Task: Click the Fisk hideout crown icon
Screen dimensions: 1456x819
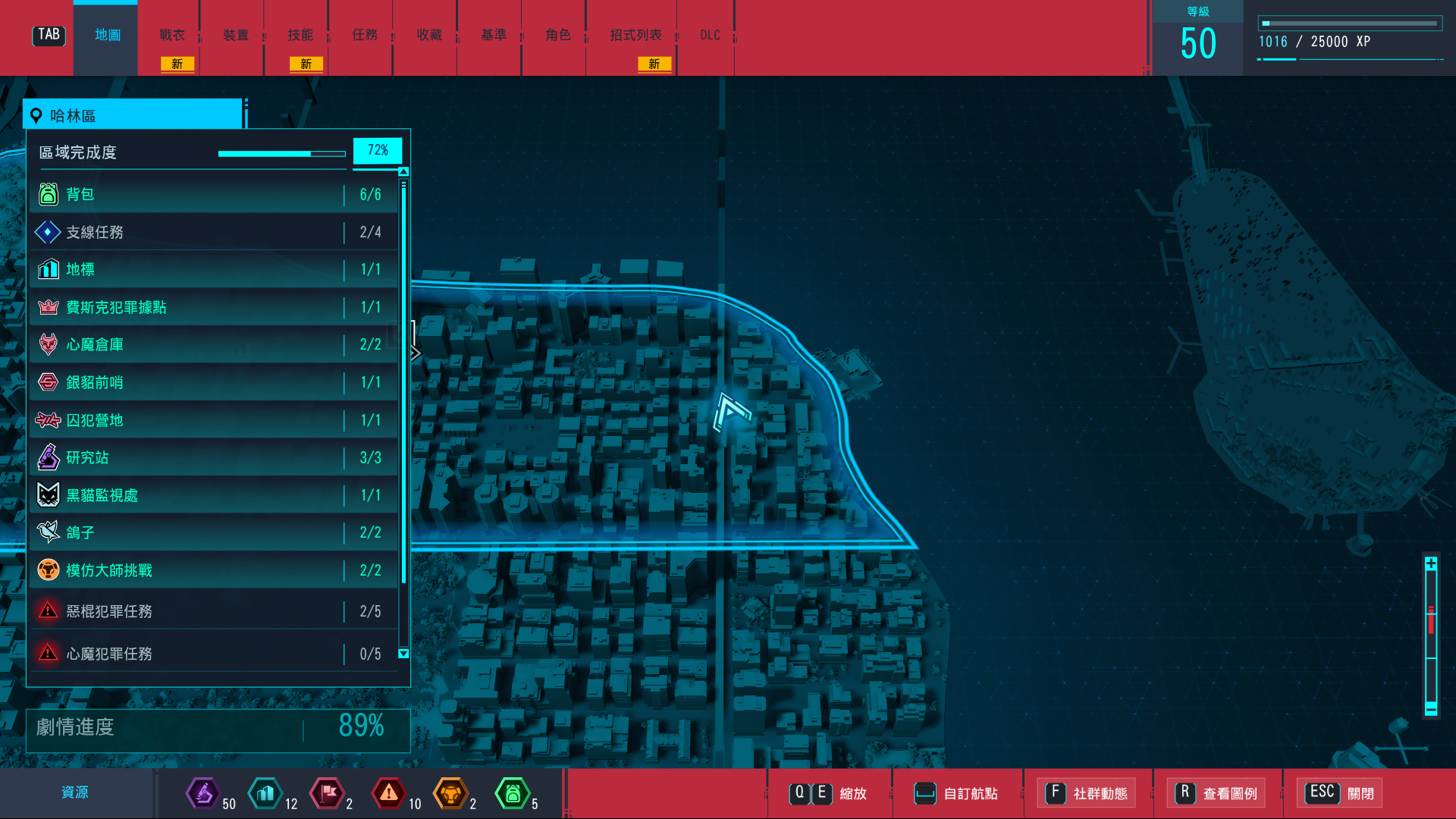Action: 49,307
